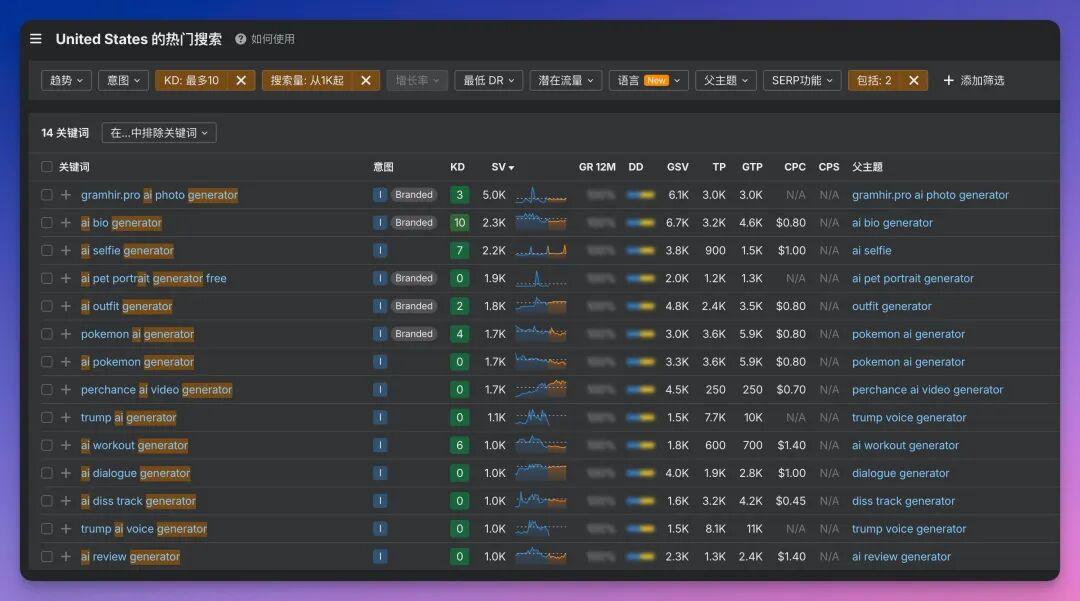The image size is (1080, 601).
Task: Toggle the select-all 关键词 header checkbox
Action: coord(47,167)
